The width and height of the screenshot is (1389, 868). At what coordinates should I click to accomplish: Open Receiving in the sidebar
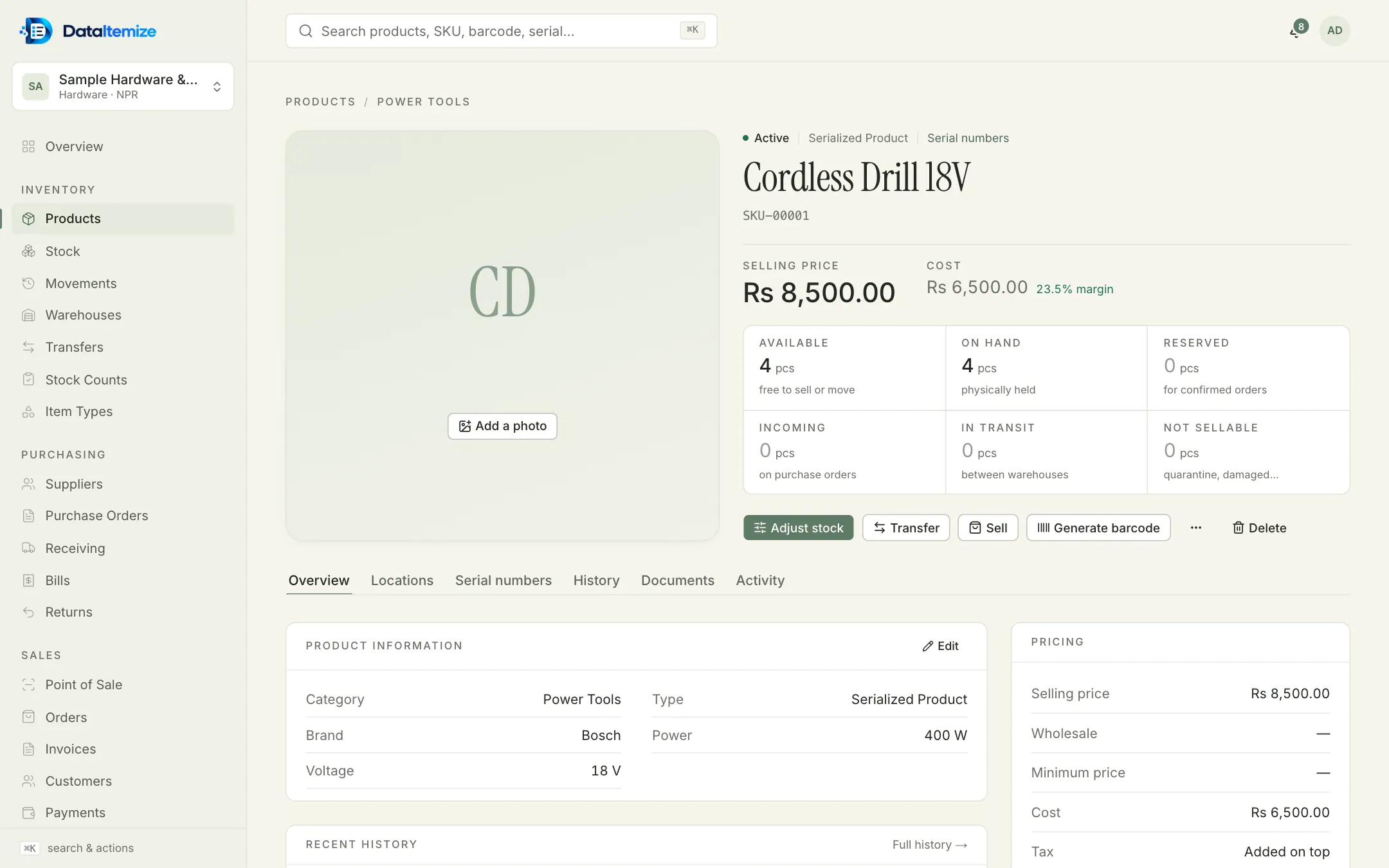[122, 548]
